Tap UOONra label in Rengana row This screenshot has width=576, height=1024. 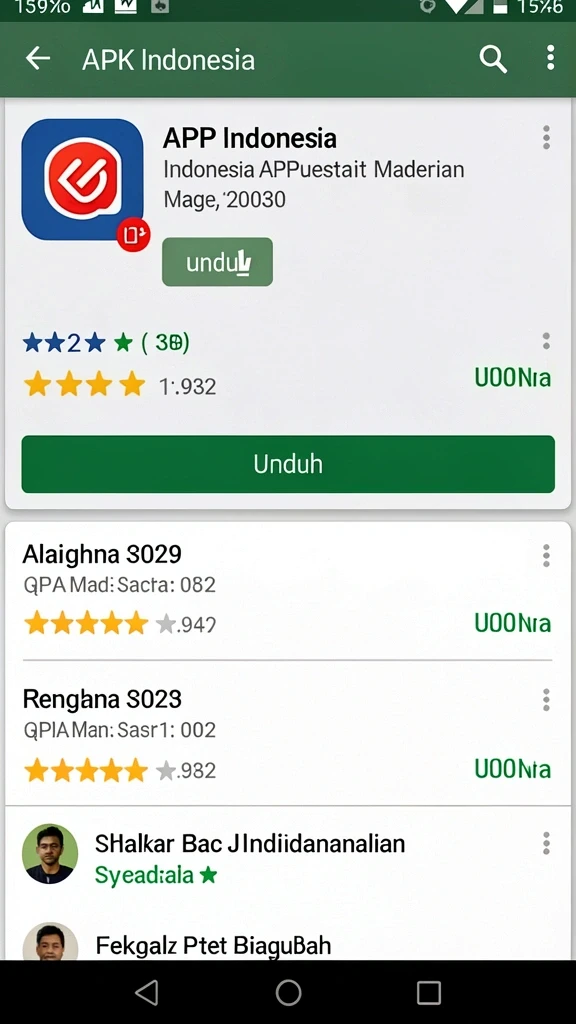tap(513, 770)
